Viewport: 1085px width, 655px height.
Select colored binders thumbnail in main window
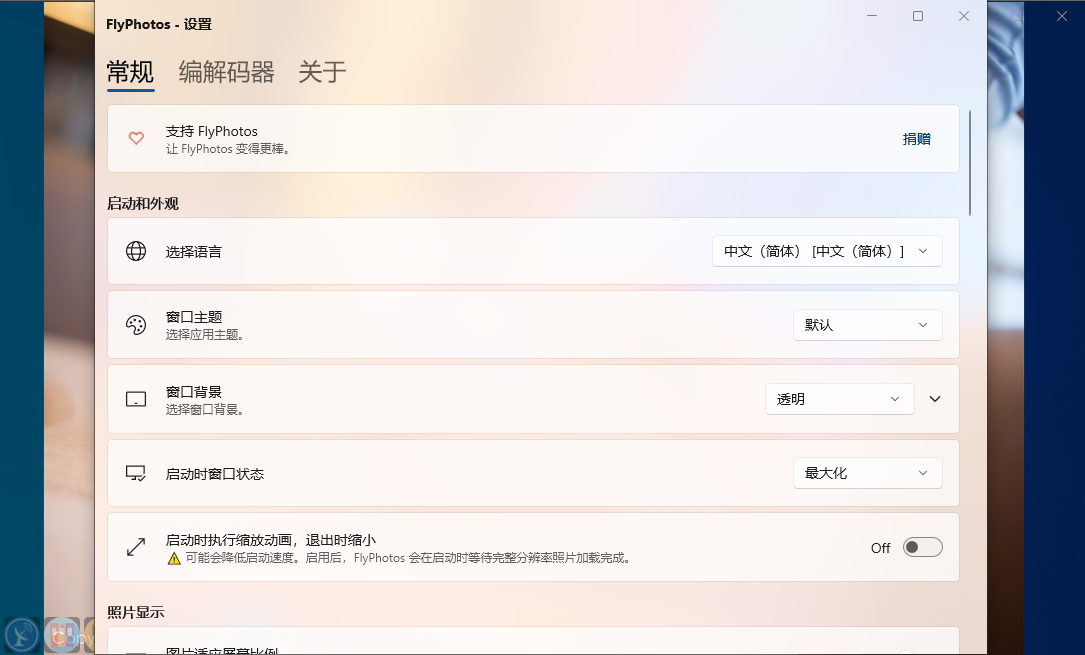[62, 635]
